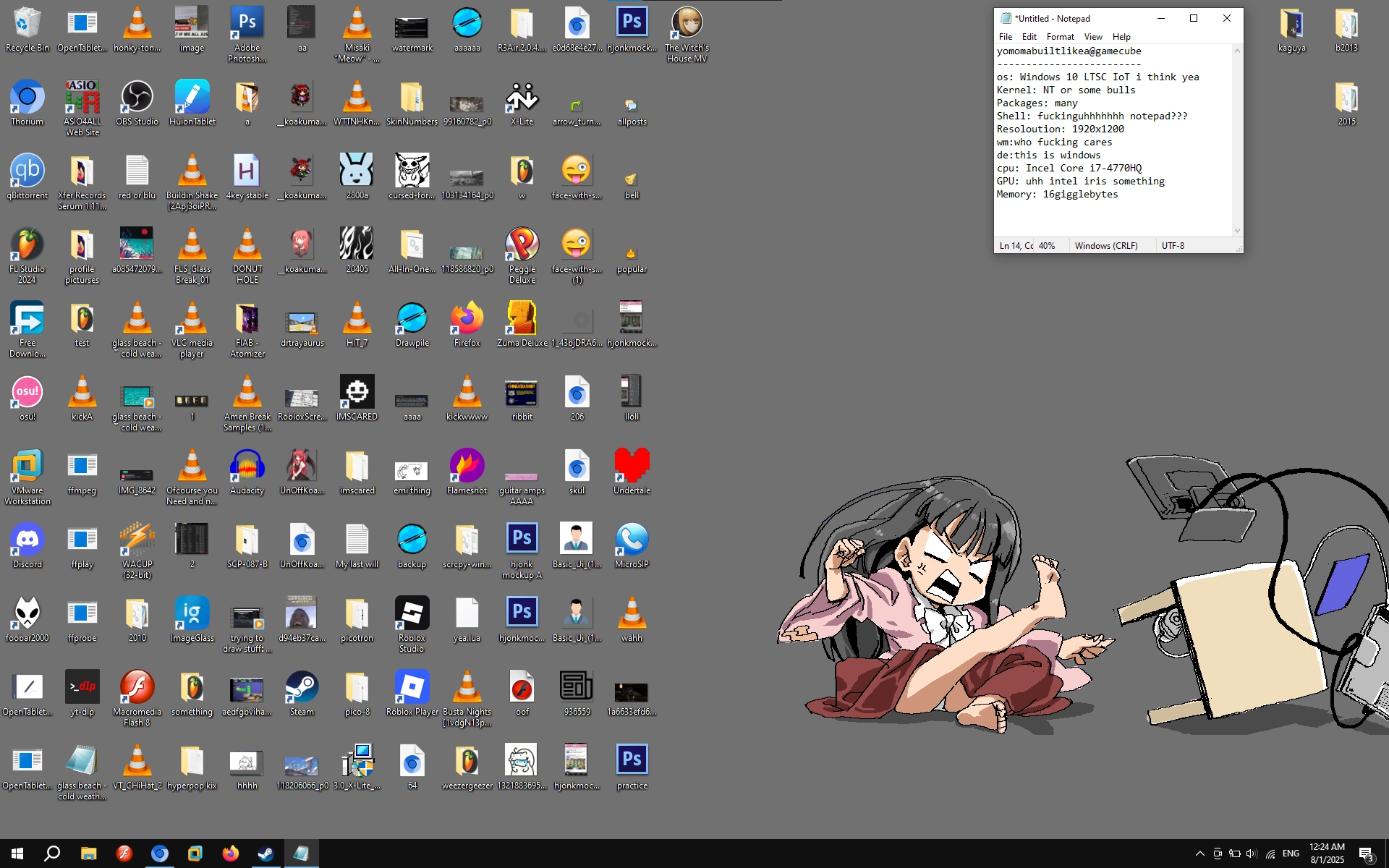Open Notepad's Help menu
The width and height of the screenshot is (1389, 868).
(x=1121, y=37)
